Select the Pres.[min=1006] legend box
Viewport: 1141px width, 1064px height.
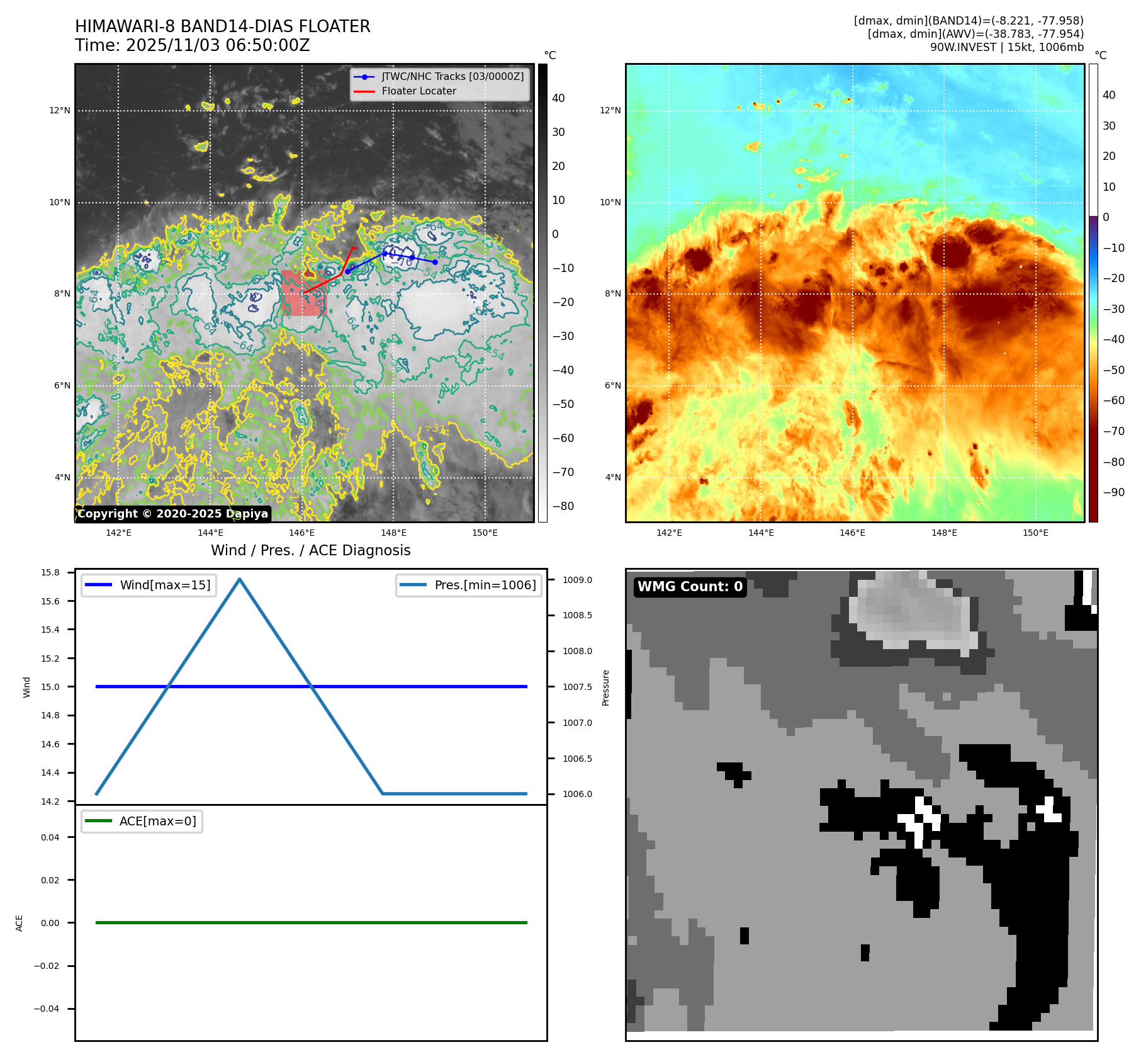pos(469,585)
